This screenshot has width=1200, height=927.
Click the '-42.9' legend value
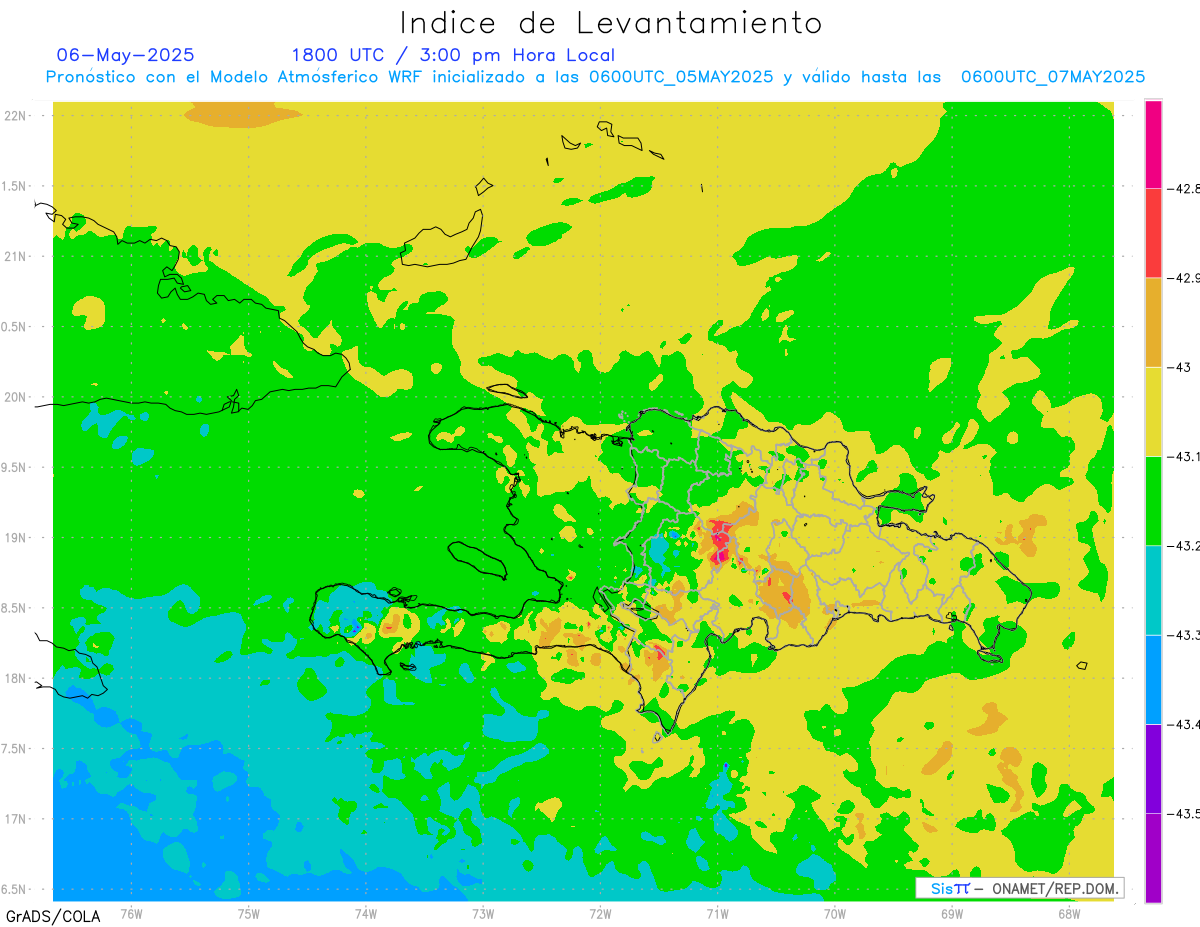1184,278
